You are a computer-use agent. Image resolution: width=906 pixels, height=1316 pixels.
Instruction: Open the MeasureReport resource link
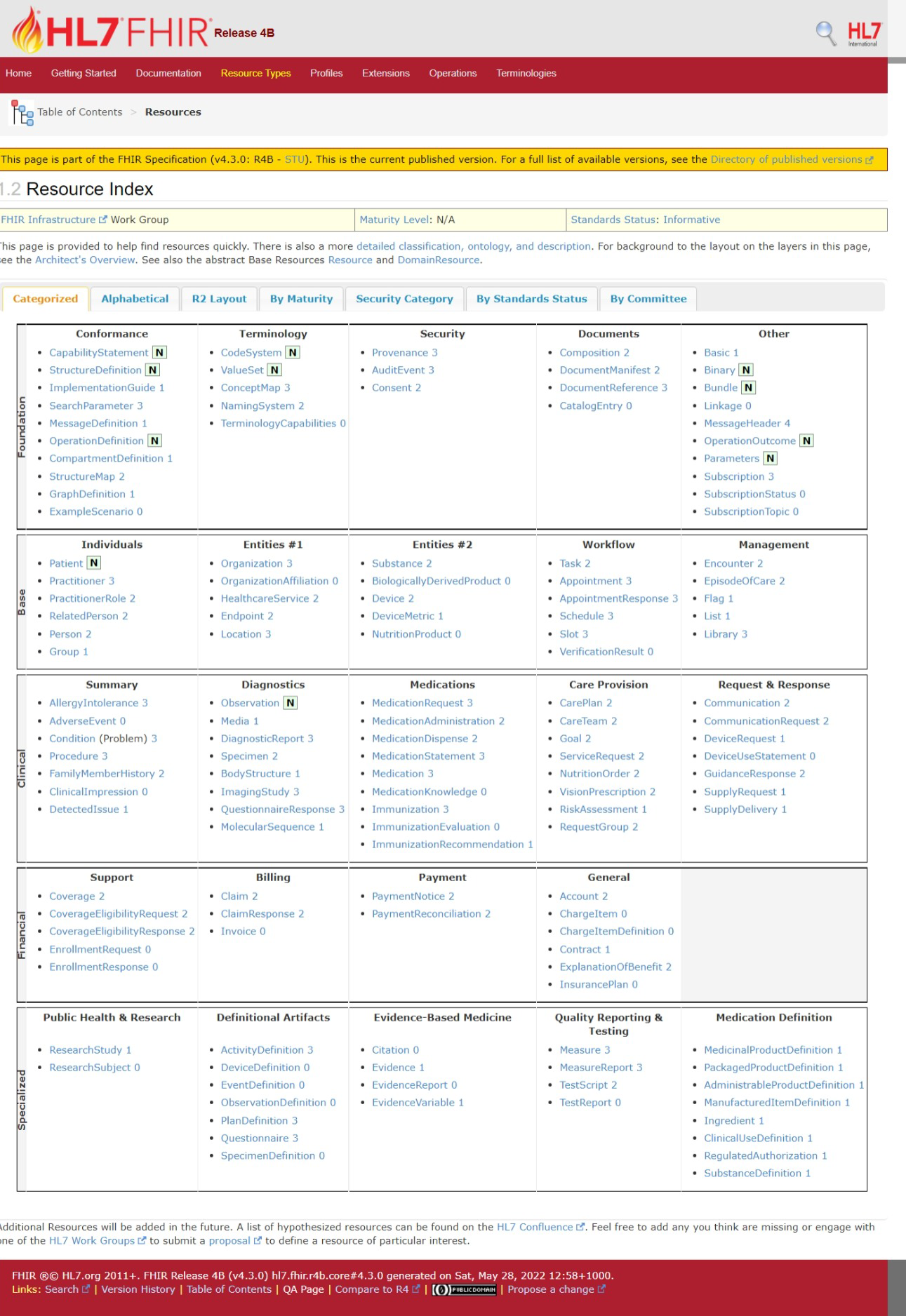tap(597, 1068)
